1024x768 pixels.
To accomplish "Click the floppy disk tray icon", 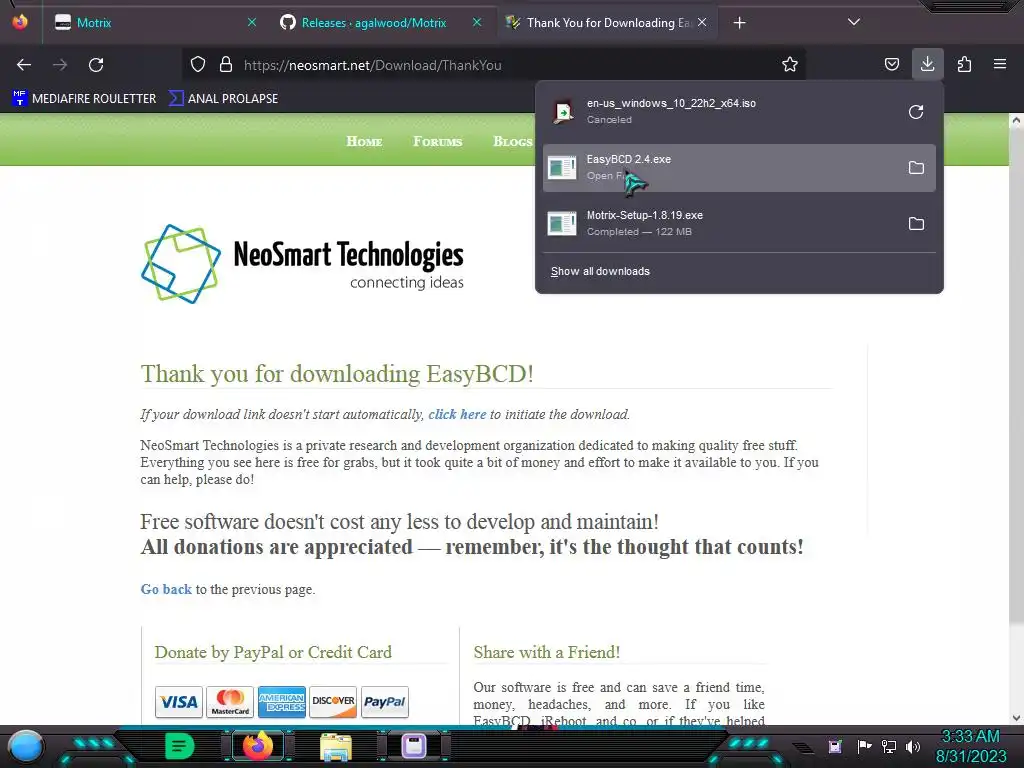I will pyautogui.click(x=835, y=746).
